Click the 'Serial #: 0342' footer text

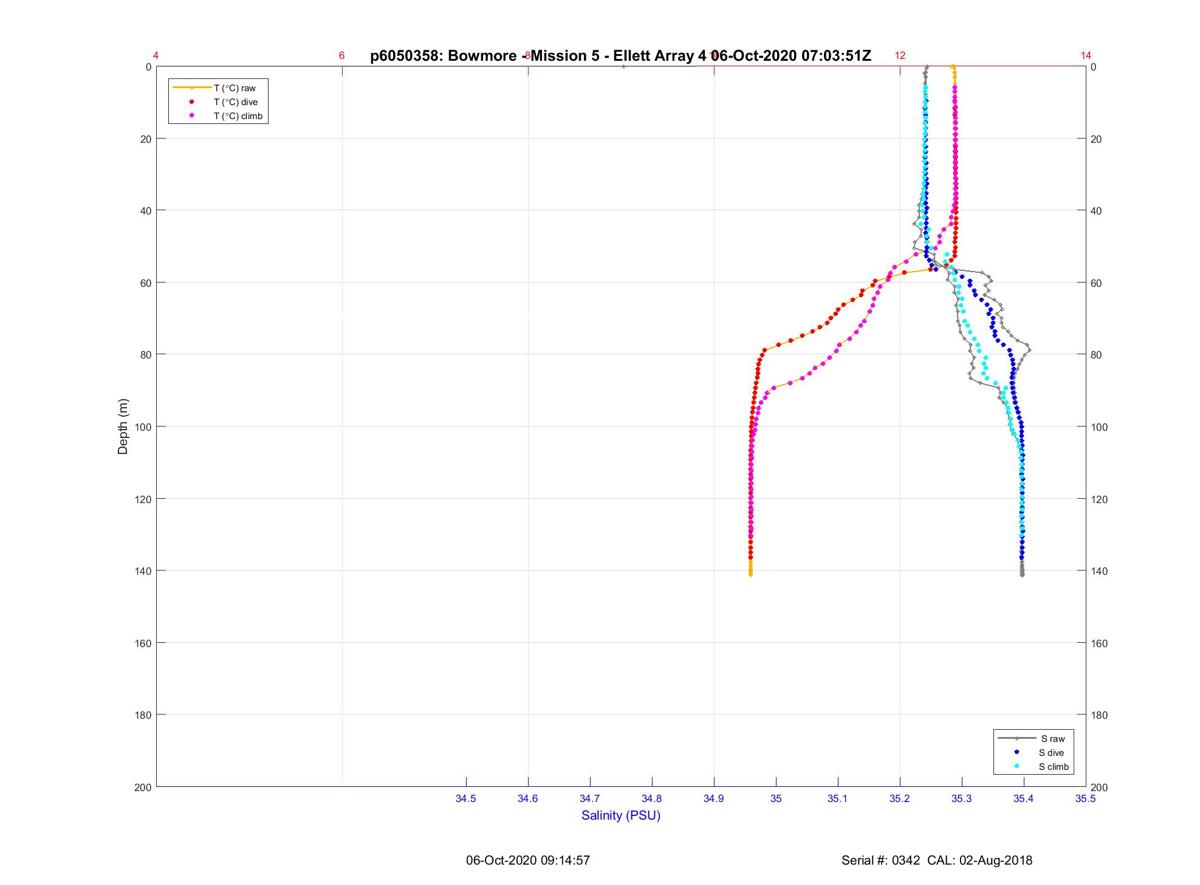coord(881,860)
